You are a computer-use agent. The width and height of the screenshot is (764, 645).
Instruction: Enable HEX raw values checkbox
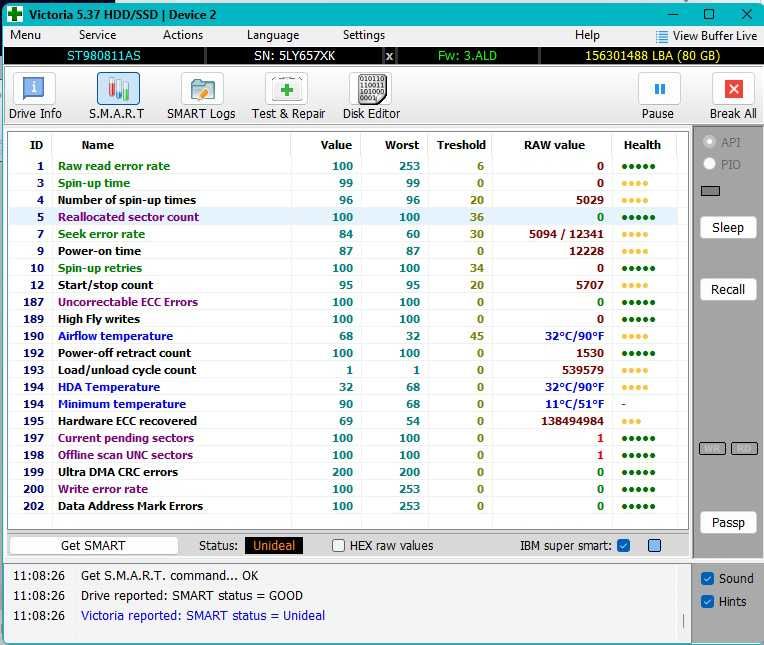pyautogui.click(x=338, y=545)
